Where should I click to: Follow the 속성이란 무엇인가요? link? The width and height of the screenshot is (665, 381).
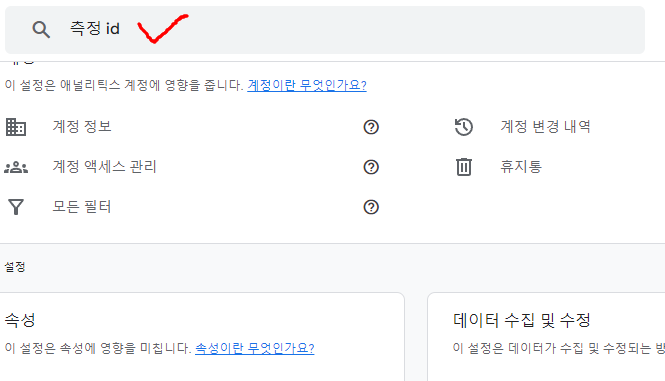[254, 348]
